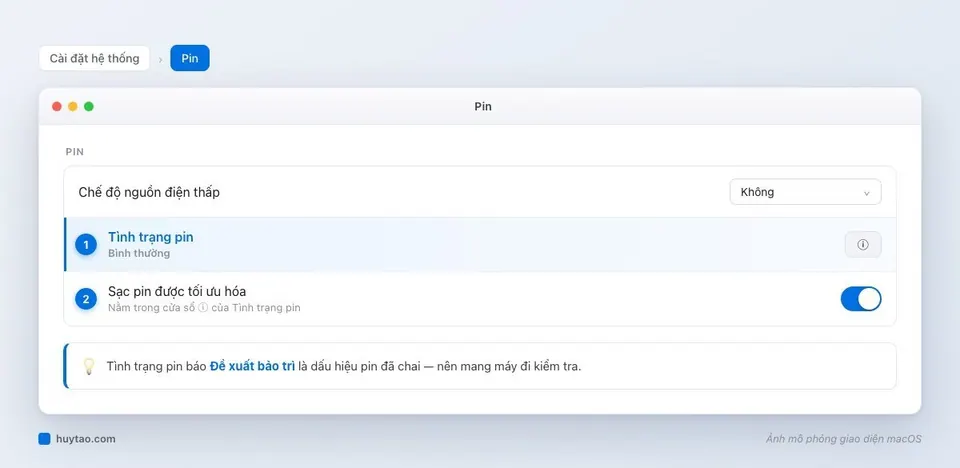
Task: Click the Đề xuất bảo trì highlighted text
Action: tap(252, 366)
